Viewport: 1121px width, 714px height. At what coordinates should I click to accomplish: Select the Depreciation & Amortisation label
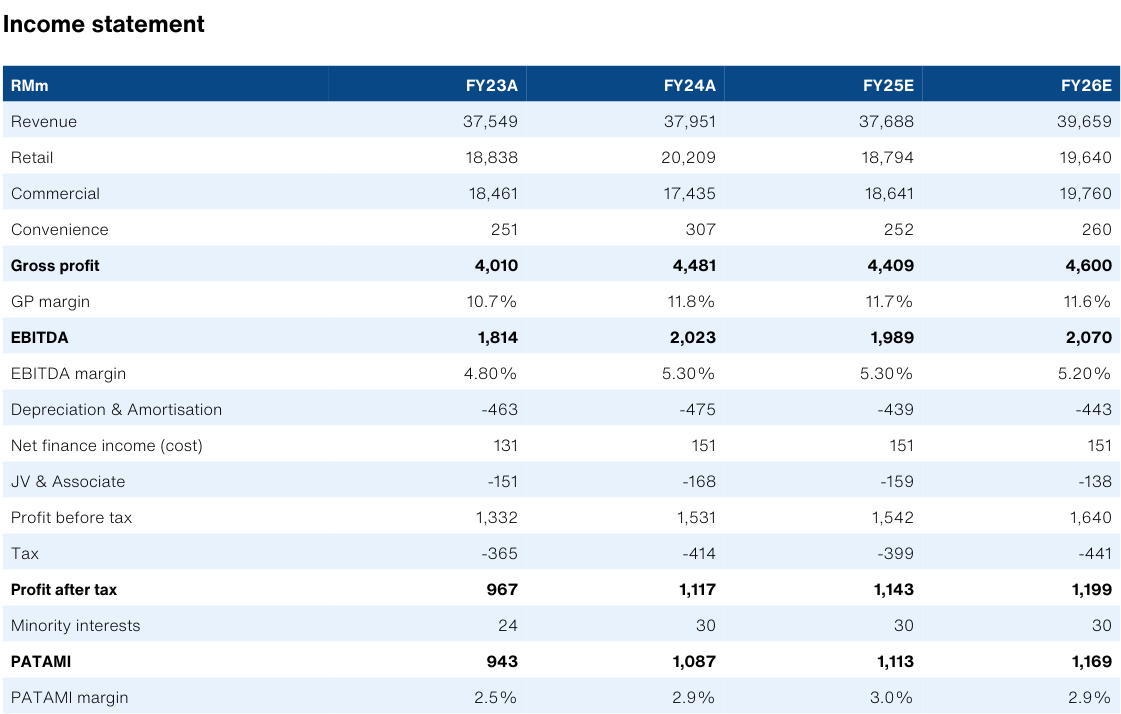[x=116, y=410]
